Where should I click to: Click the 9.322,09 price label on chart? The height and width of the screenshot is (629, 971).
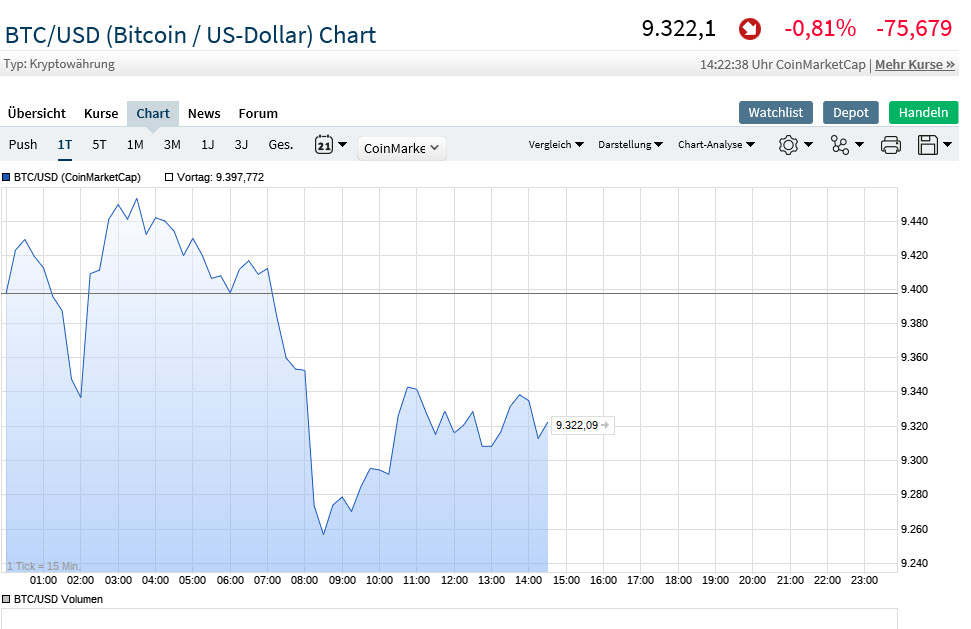(x=577, y=425)
